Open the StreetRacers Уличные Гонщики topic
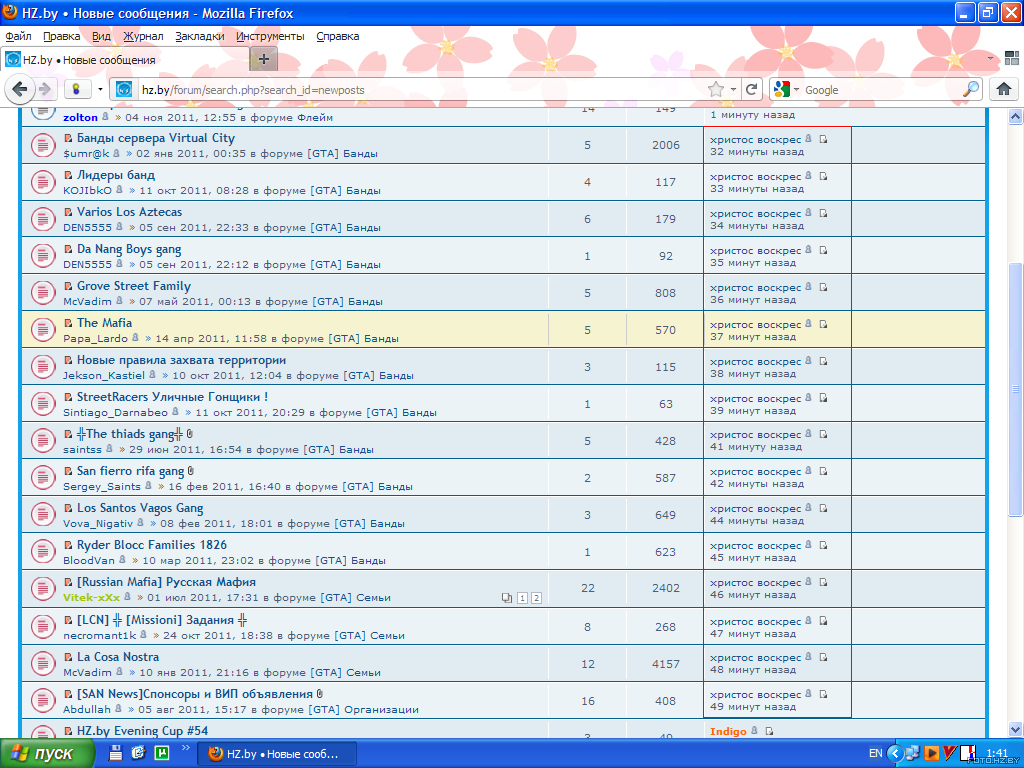 (x=172, y=396)
